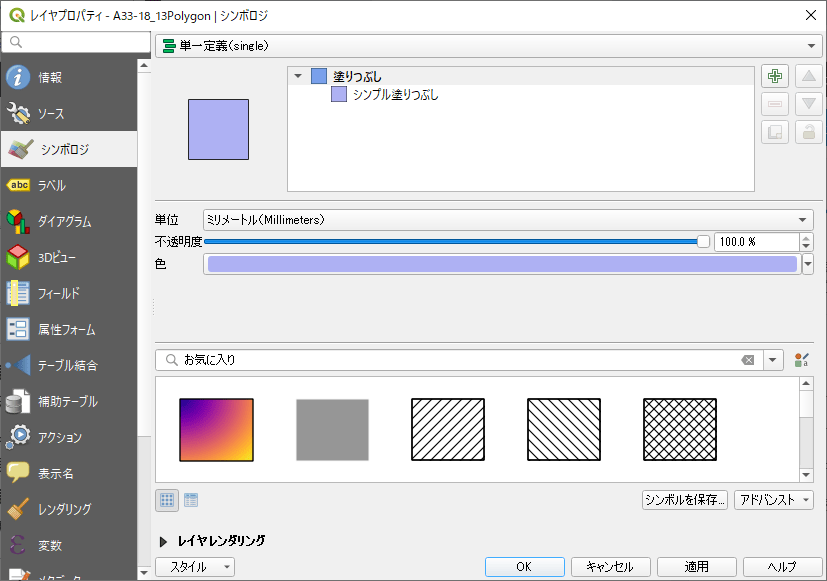Click the ヘルプ button
Screen dimensions: 827x581
point(782,567)
